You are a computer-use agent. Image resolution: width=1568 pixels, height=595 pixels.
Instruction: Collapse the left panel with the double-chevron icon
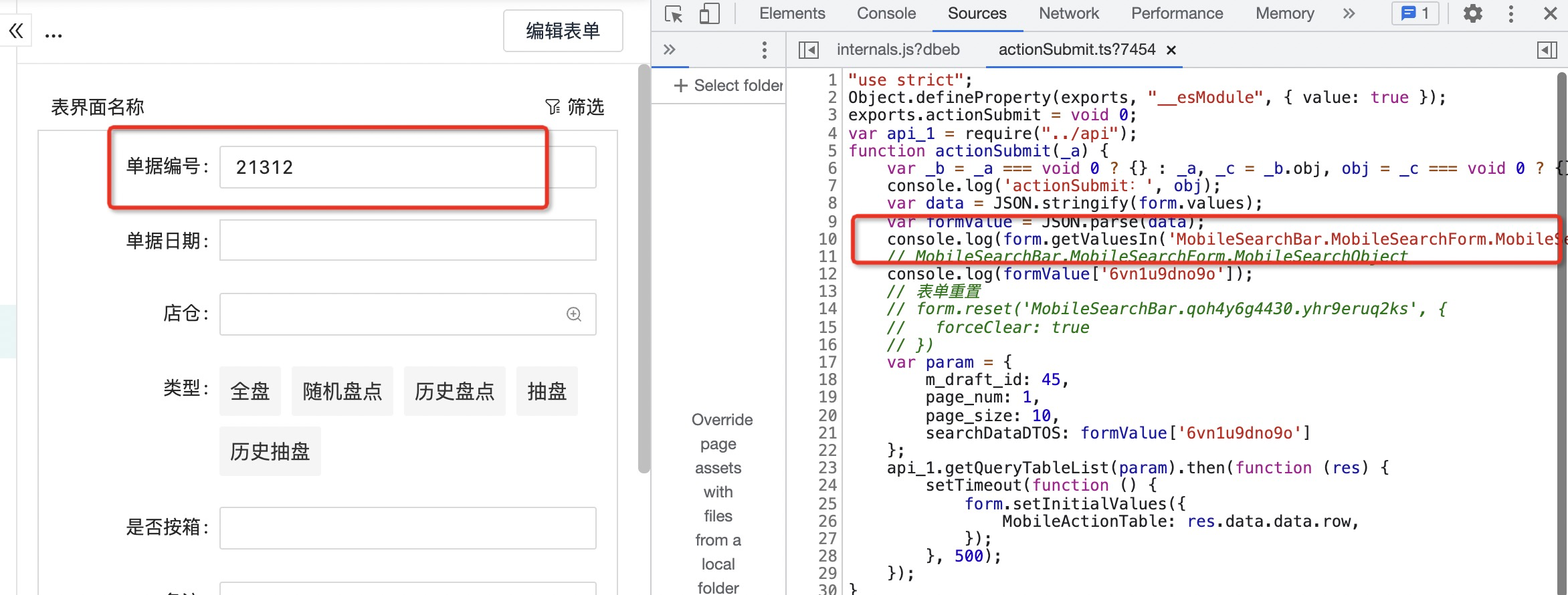pyautogui.click(x=16, y=31)
